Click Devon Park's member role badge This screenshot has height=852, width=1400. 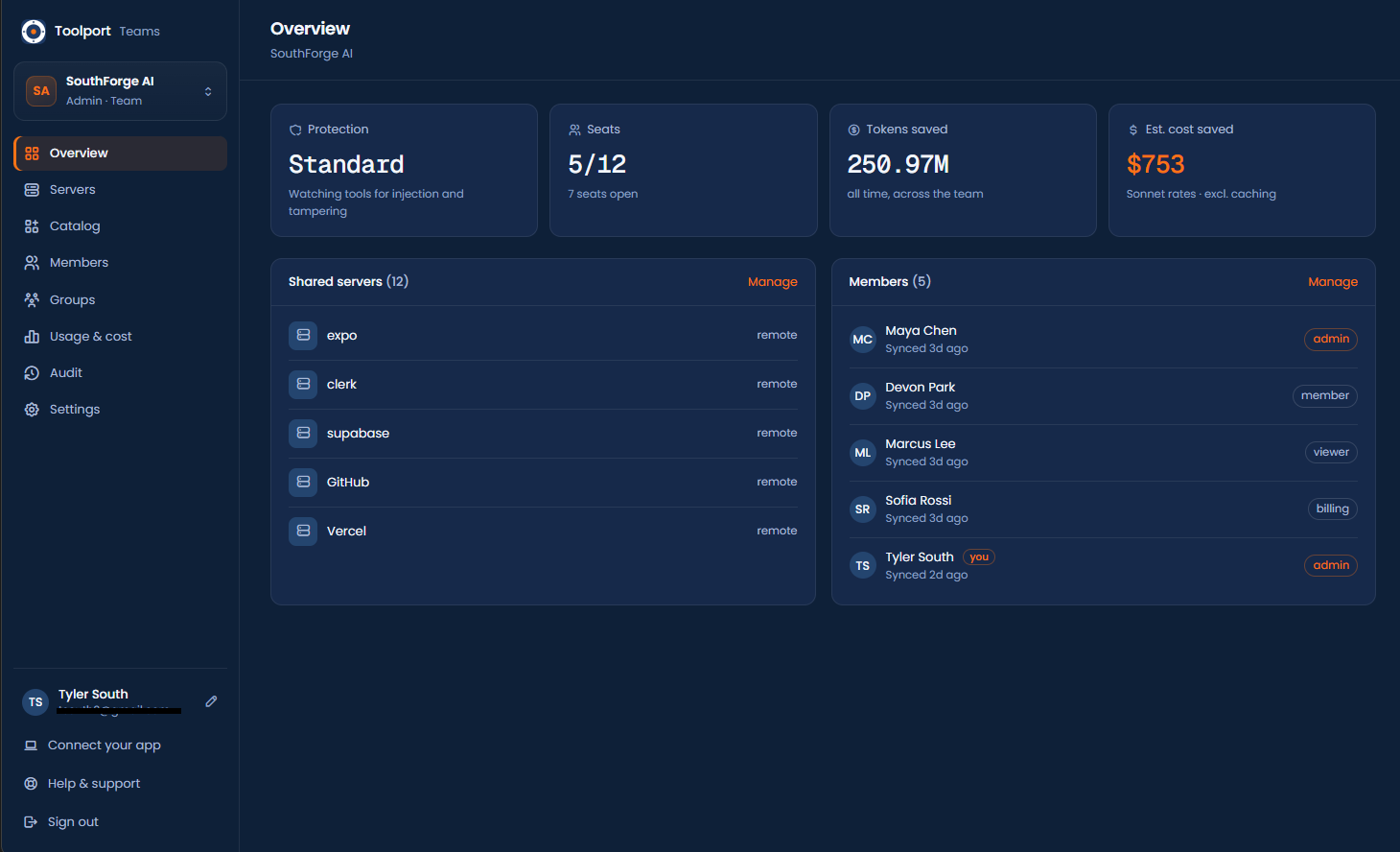coord(1325,396)
